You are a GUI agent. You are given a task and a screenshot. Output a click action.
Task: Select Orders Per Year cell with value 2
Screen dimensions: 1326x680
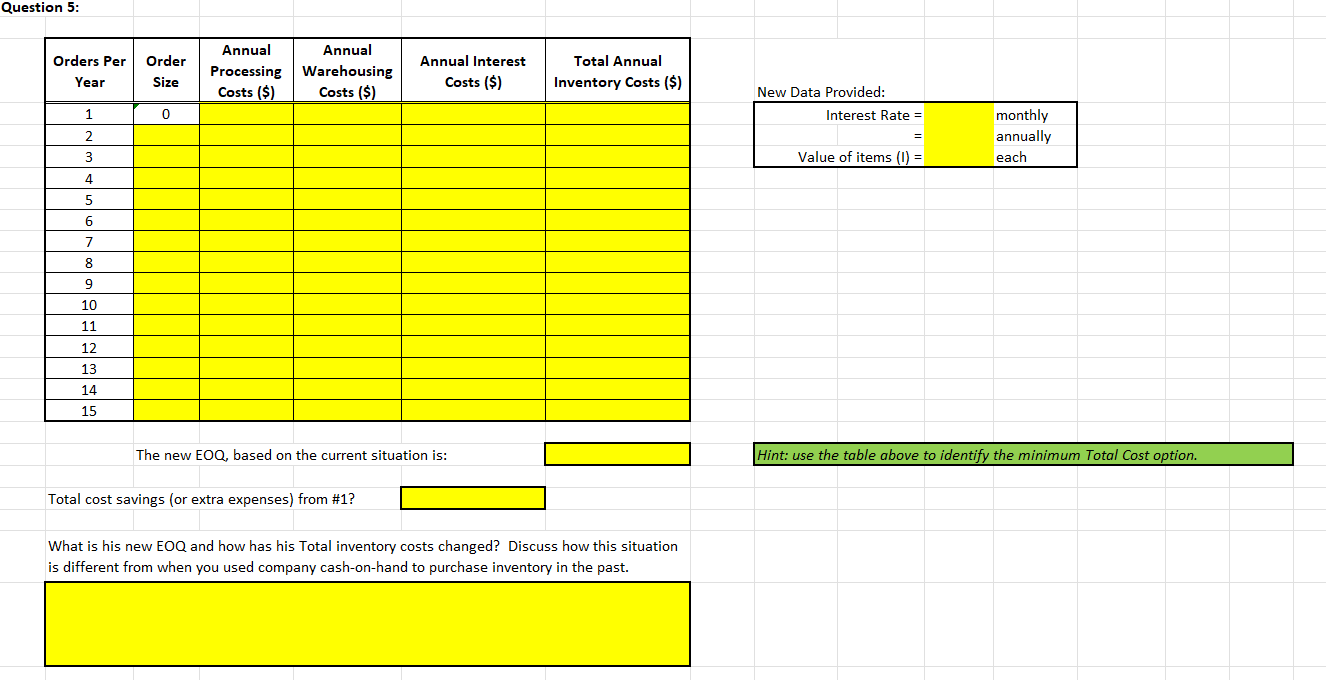point(89,135)
